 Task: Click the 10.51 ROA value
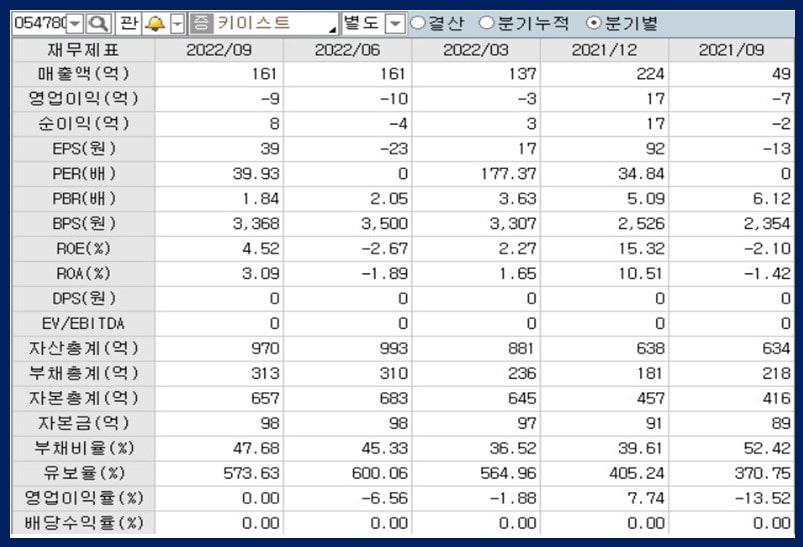click(642, 274)
